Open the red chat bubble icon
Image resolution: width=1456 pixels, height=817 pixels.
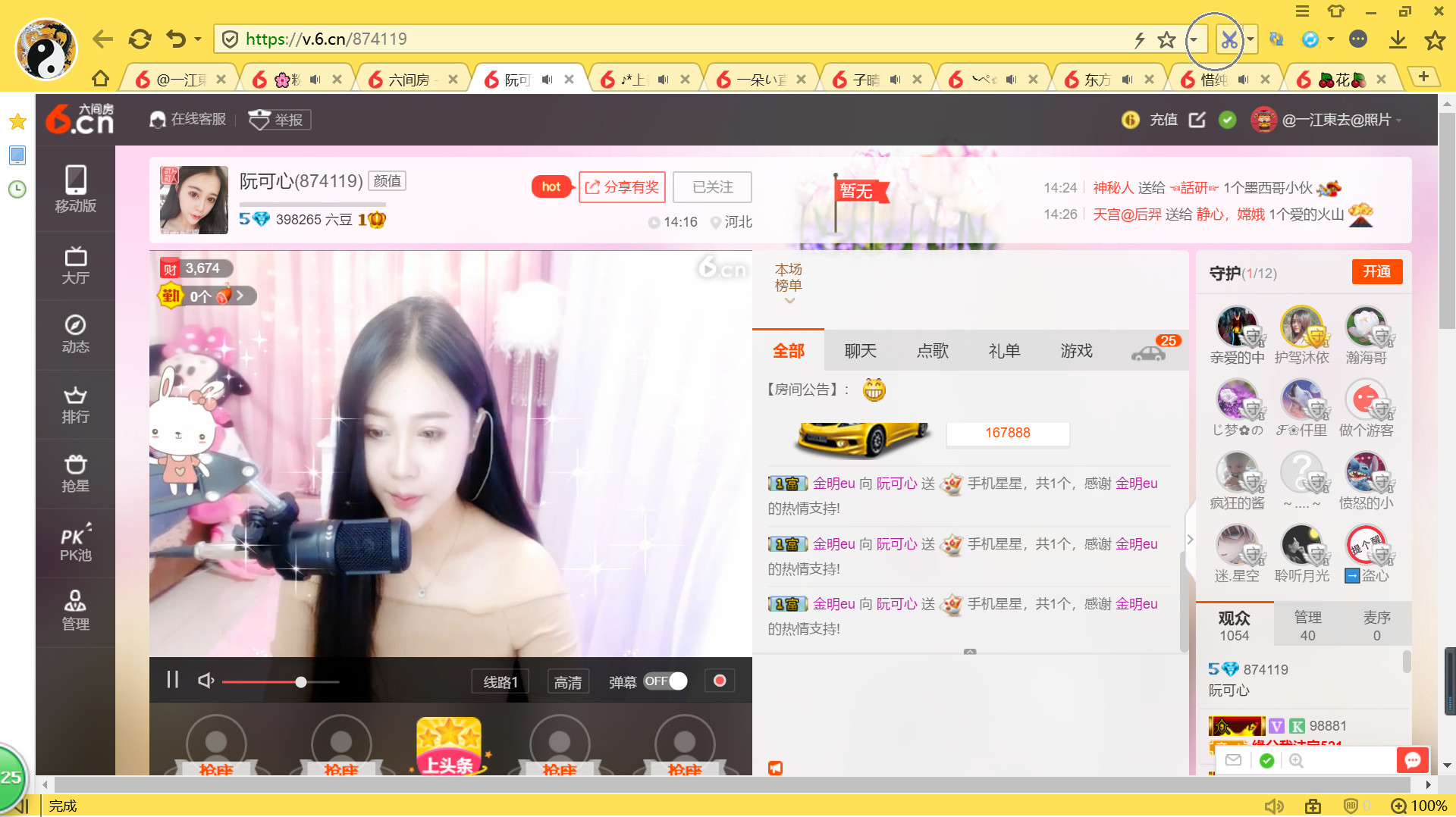pos(1412,760)
